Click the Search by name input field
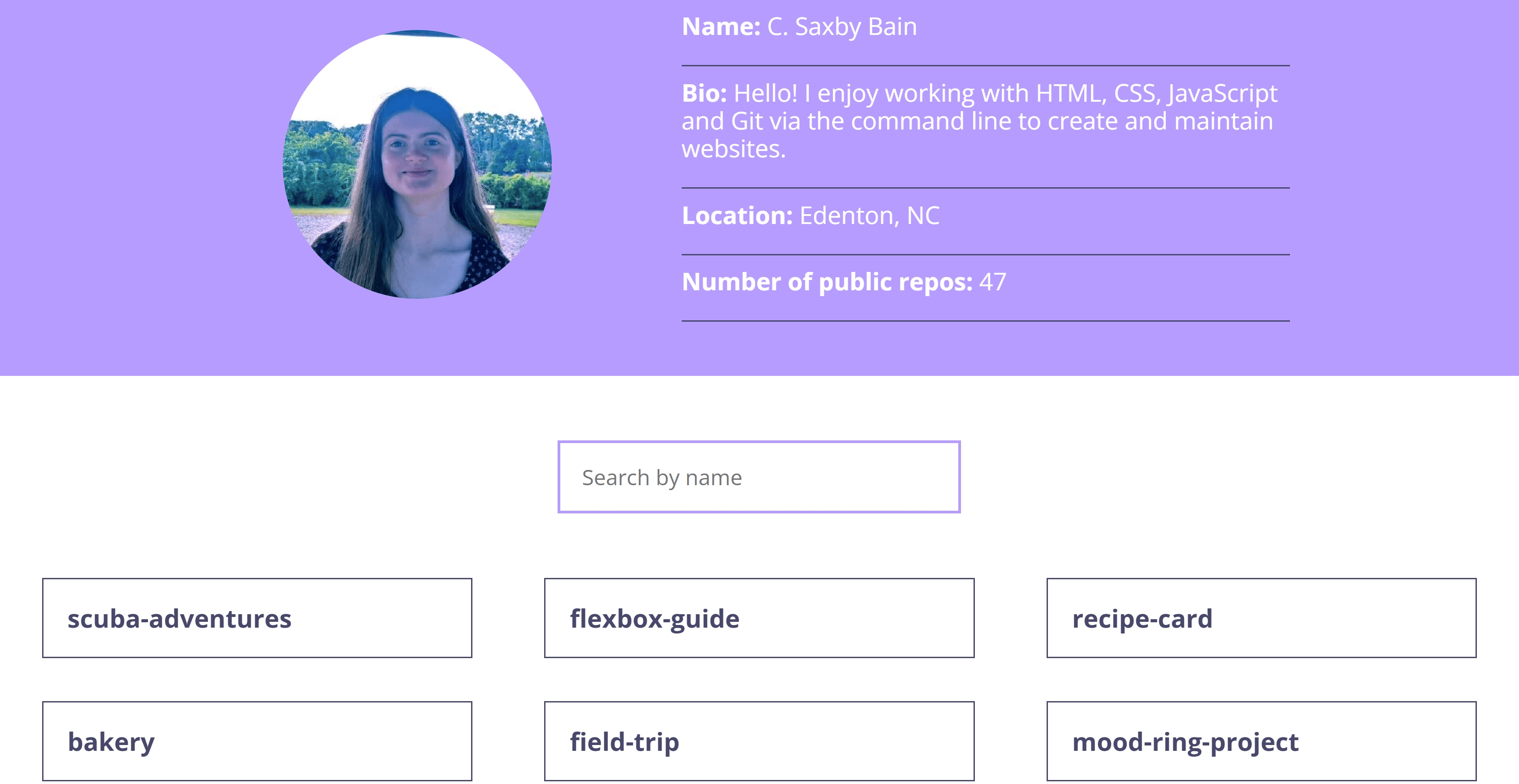Viewport: 1519px width, 784px height. [759, 477]
